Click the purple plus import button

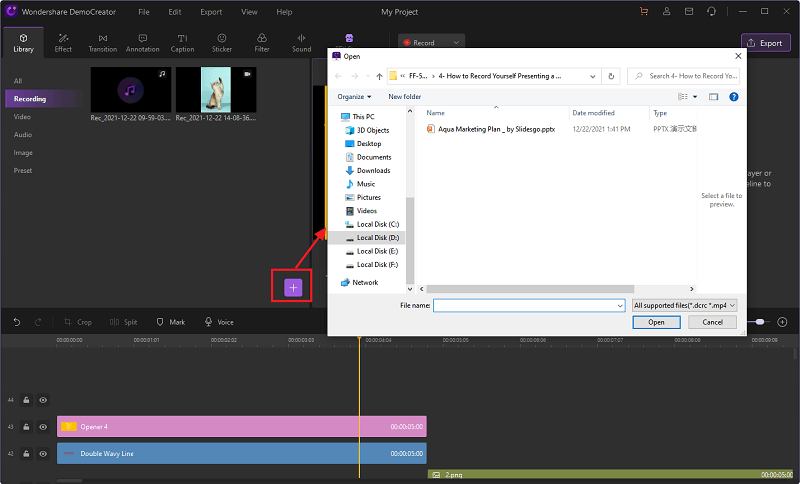pos(293,288)
